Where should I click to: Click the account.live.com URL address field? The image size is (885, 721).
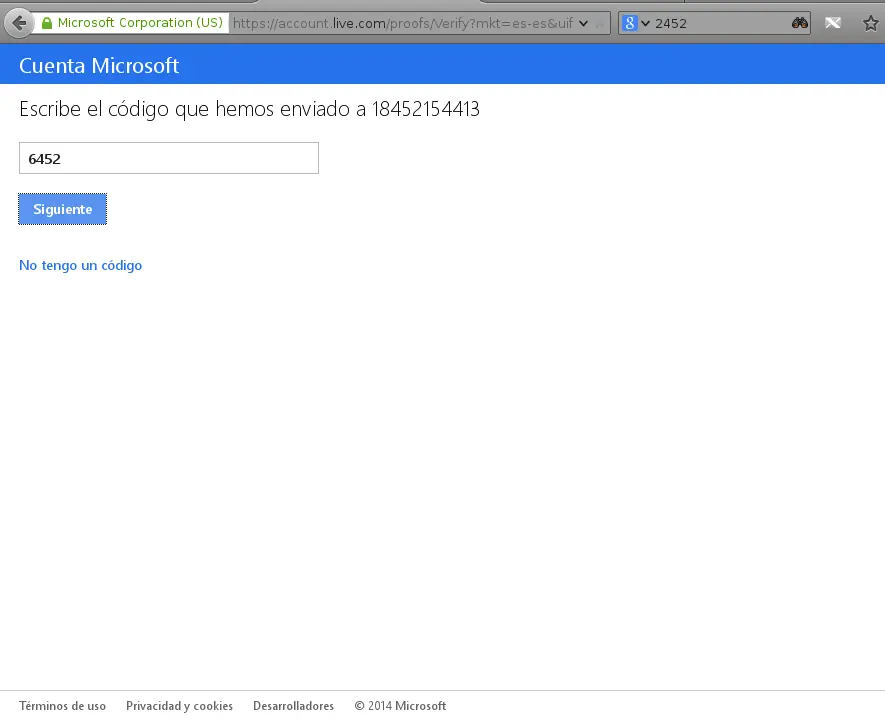(x=403, y=23)
